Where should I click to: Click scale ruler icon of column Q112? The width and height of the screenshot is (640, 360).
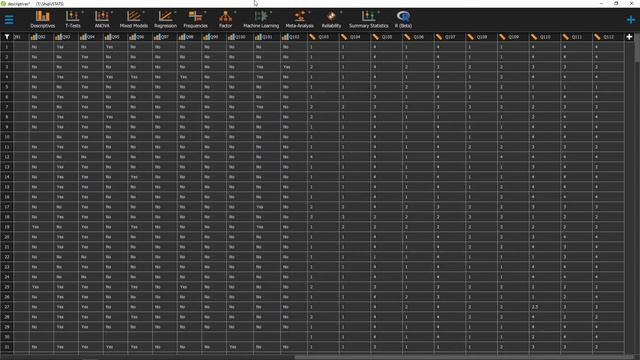(597, 37)
